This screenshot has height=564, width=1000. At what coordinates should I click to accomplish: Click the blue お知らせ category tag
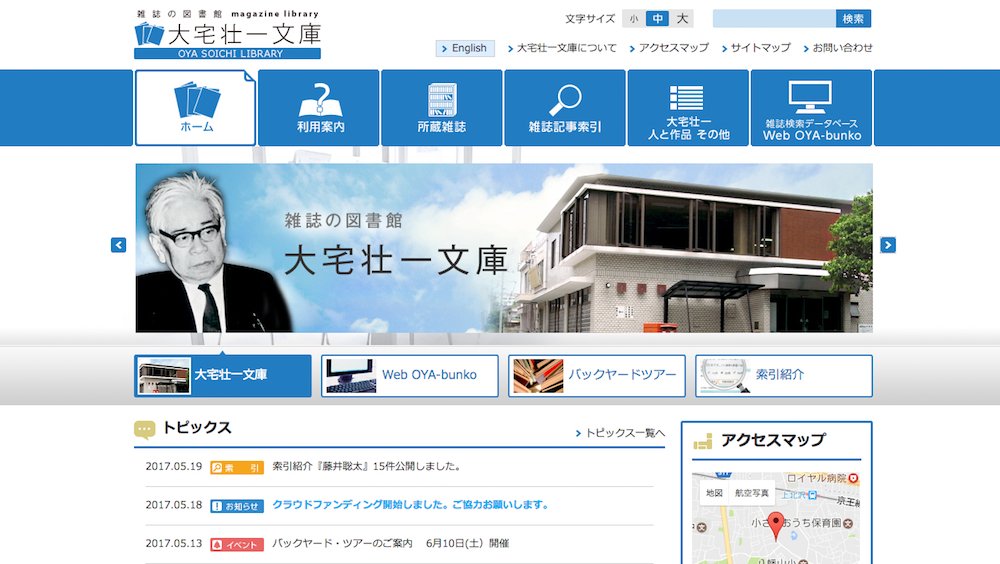coord(237,506)
